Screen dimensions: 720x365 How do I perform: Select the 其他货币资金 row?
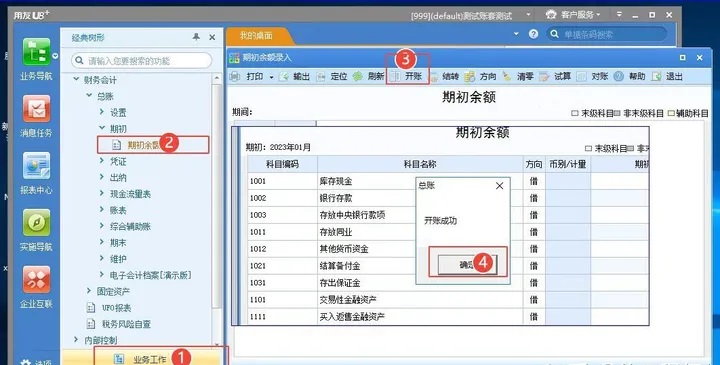point(448,249)
